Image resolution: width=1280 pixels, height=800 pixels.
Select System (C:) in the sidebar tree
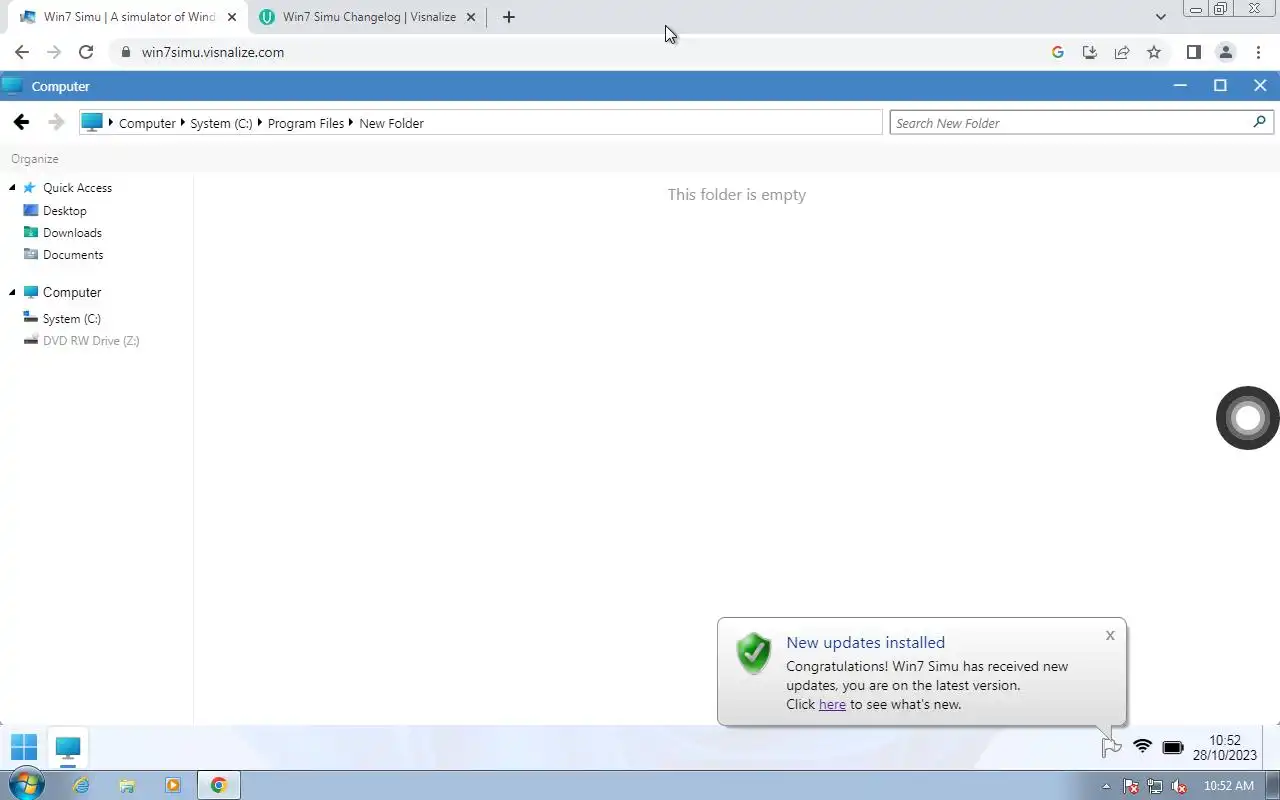point(71,318)
